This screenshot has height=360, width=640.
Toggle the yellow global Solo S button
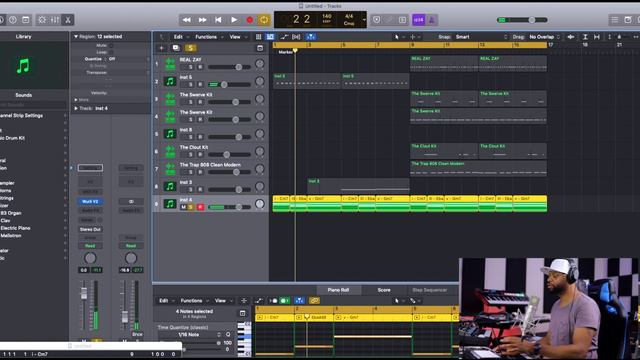(x=190, y=48)
